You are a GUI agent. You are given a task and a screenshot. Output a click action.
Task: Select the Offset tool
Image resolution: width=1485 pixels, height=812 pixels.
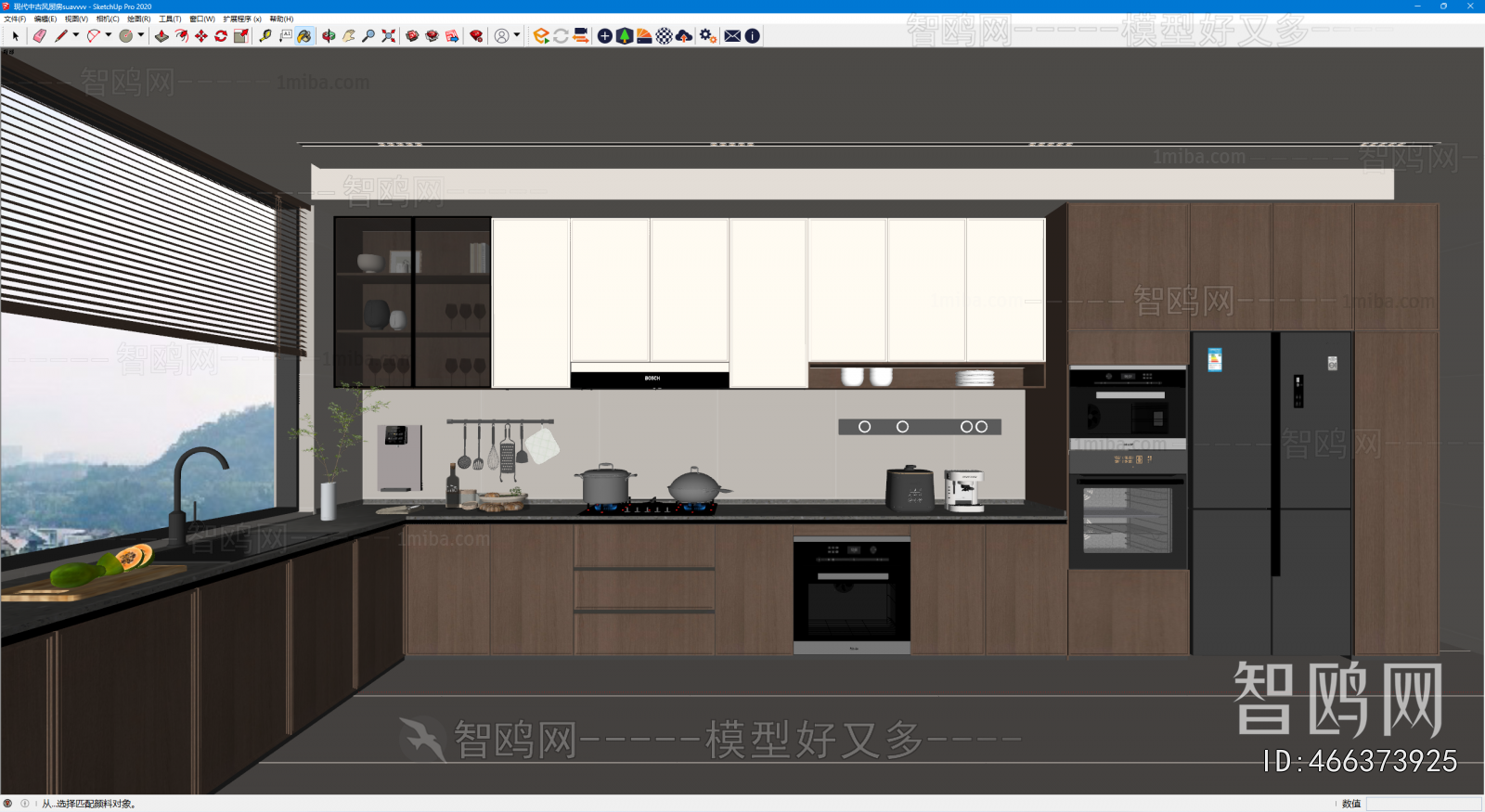[182, 36]
